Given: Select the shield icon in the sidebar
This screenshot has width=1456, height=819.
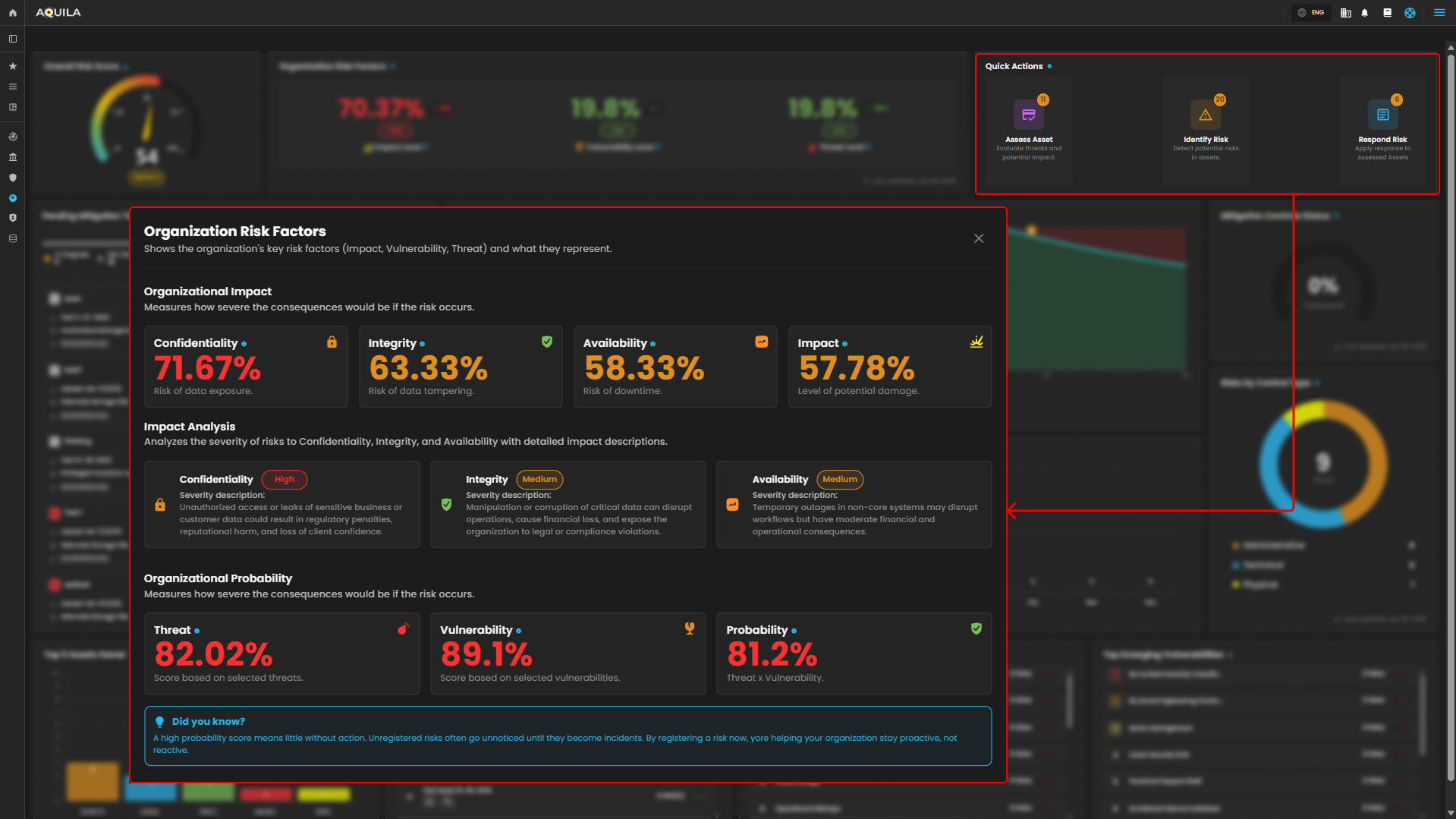Looking at the screenshot, I should (x=13, y=178).
